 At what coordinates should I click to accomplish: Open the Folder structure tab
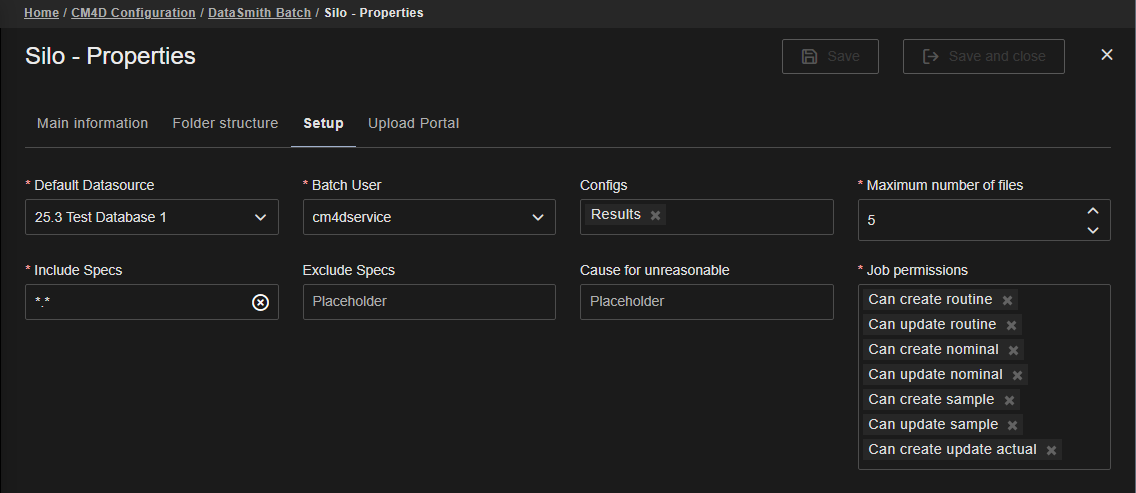(225, 123)
